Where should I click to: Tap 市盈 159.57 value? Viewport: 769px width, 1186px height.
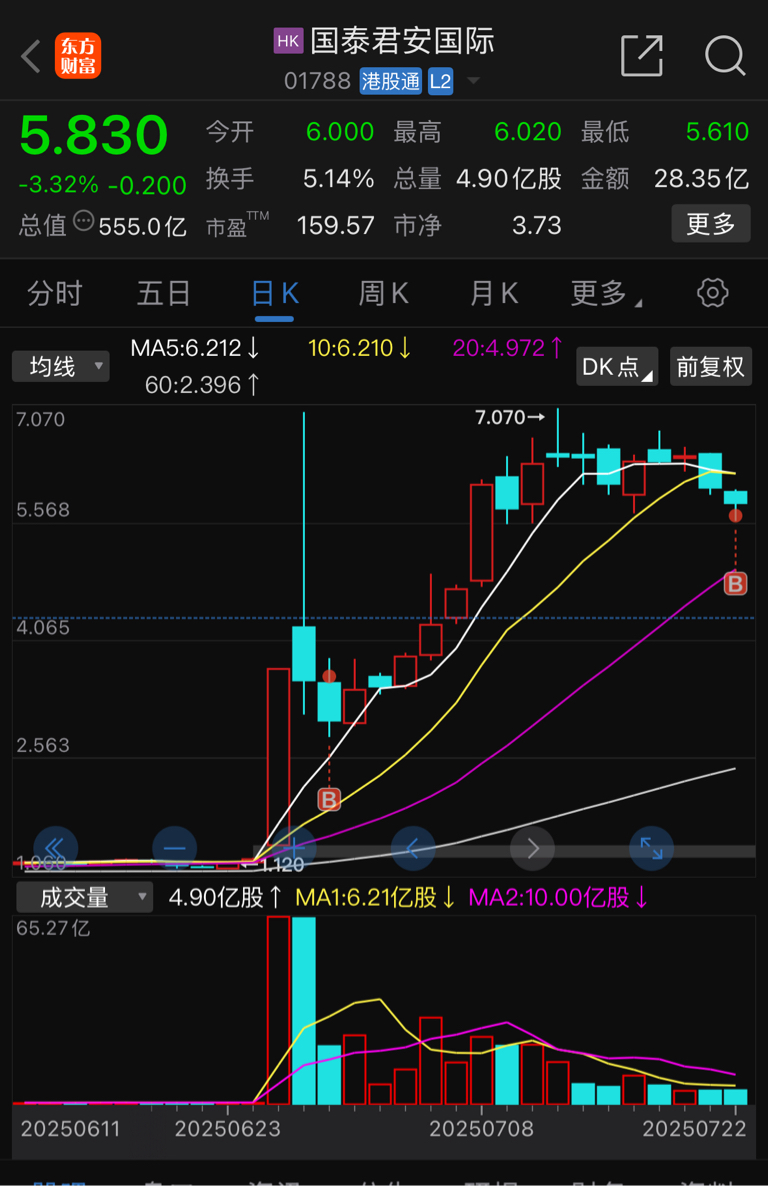335,225
